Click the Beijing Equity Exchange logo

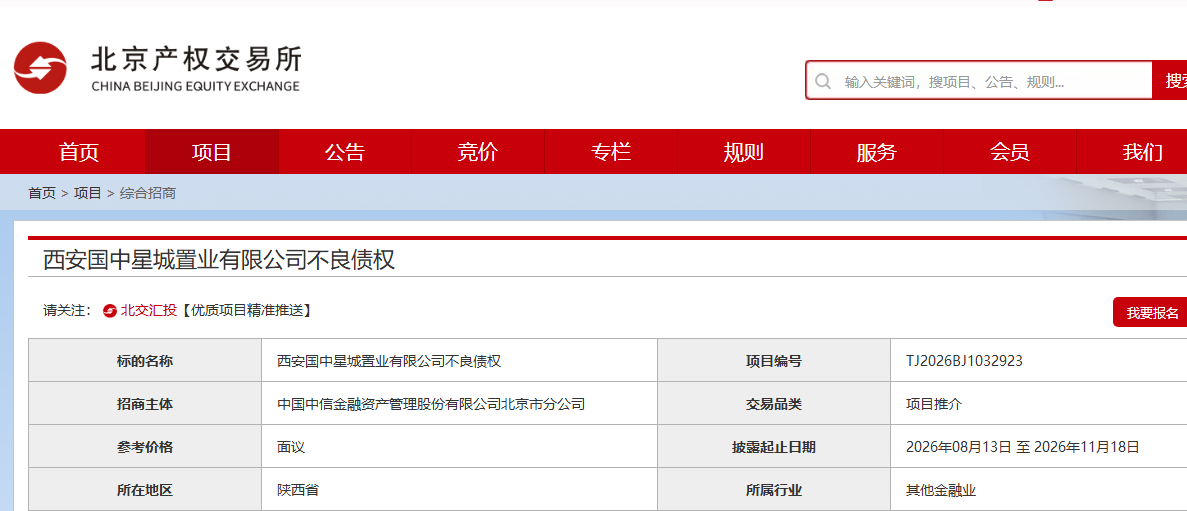40,68
